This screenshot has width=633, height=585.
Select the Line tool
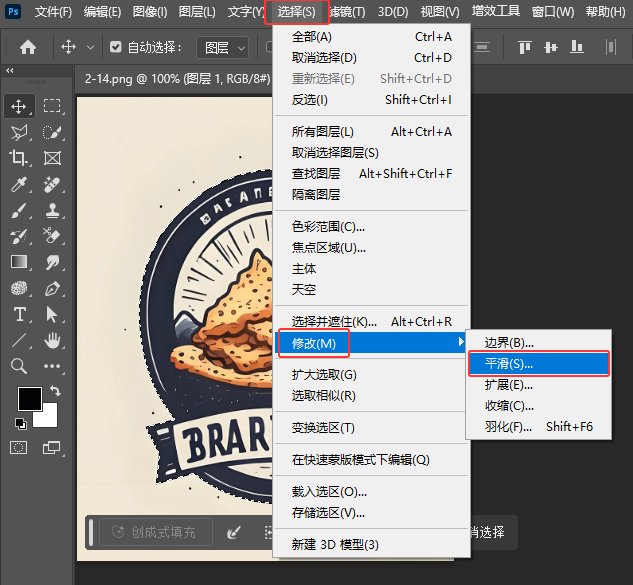click(x=19, y=340)
